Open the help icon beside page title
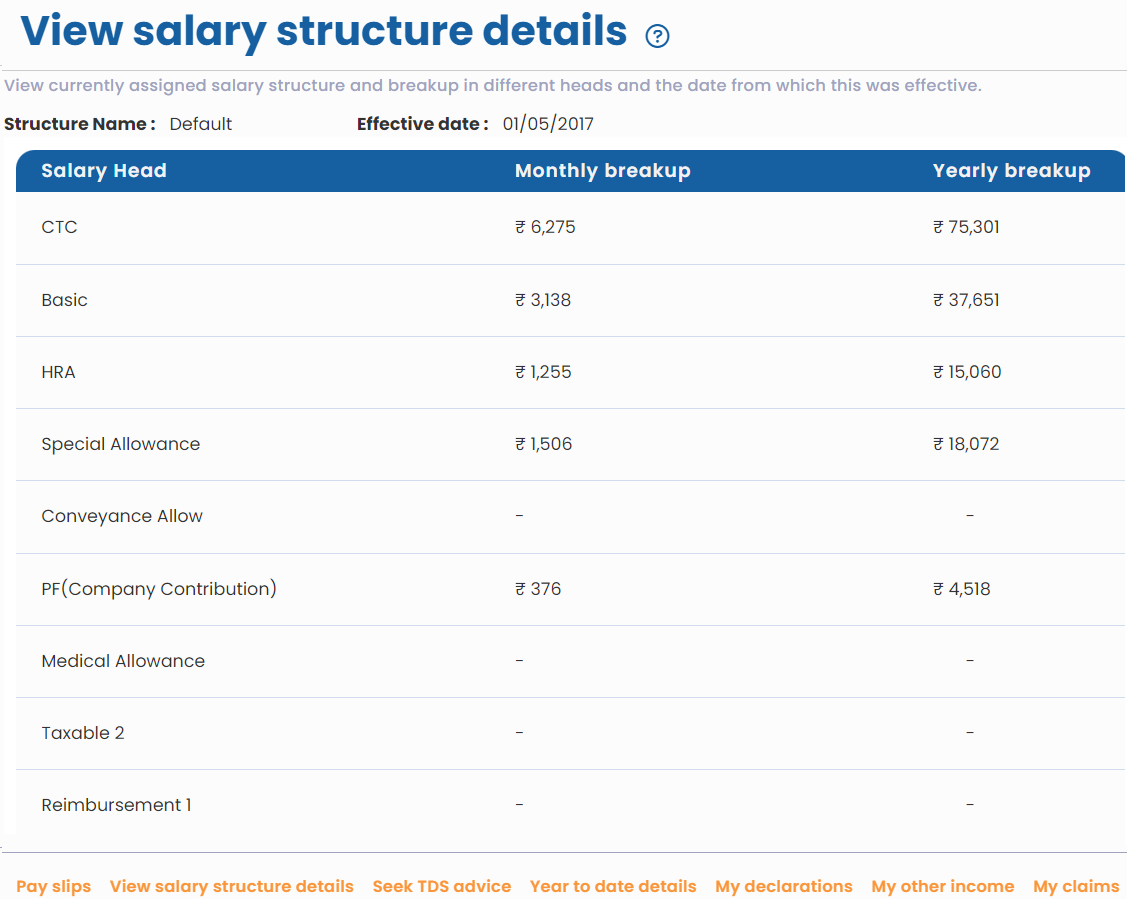Image resolution: width=1127 pixels, height=899 pixels. click(x=658, y=36)
